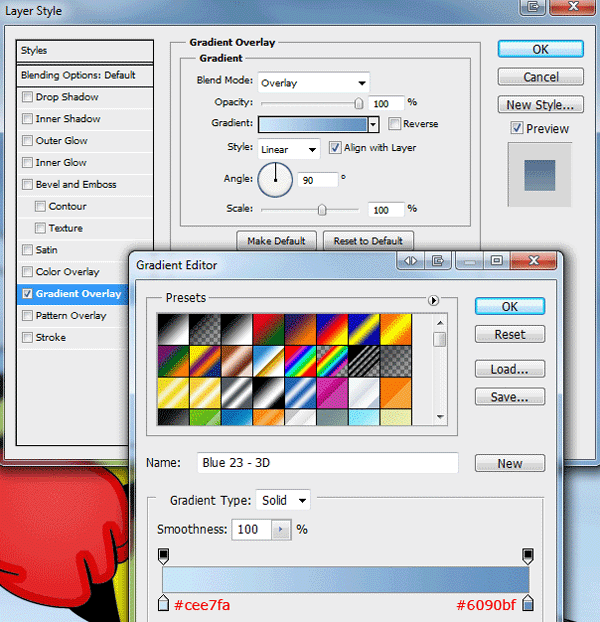Click the Scale slider handle

click(x=322, y=209)
